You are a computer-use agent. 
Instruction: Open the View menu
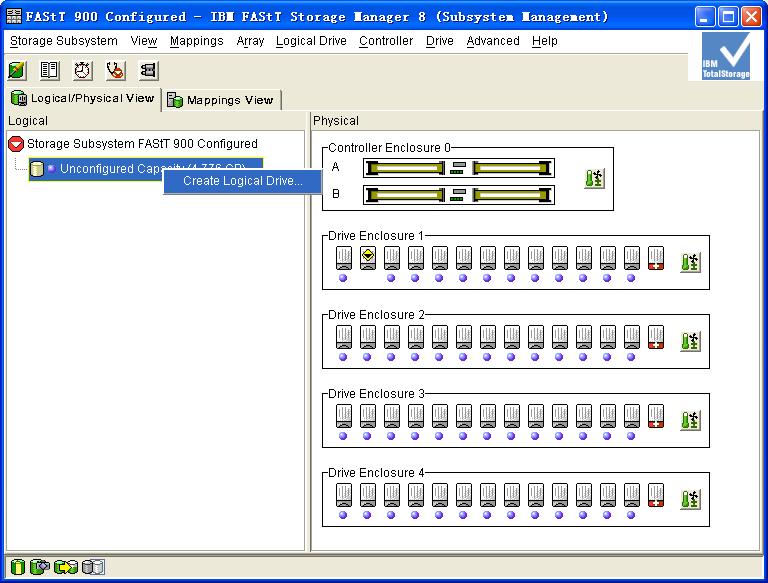point(144,41)
